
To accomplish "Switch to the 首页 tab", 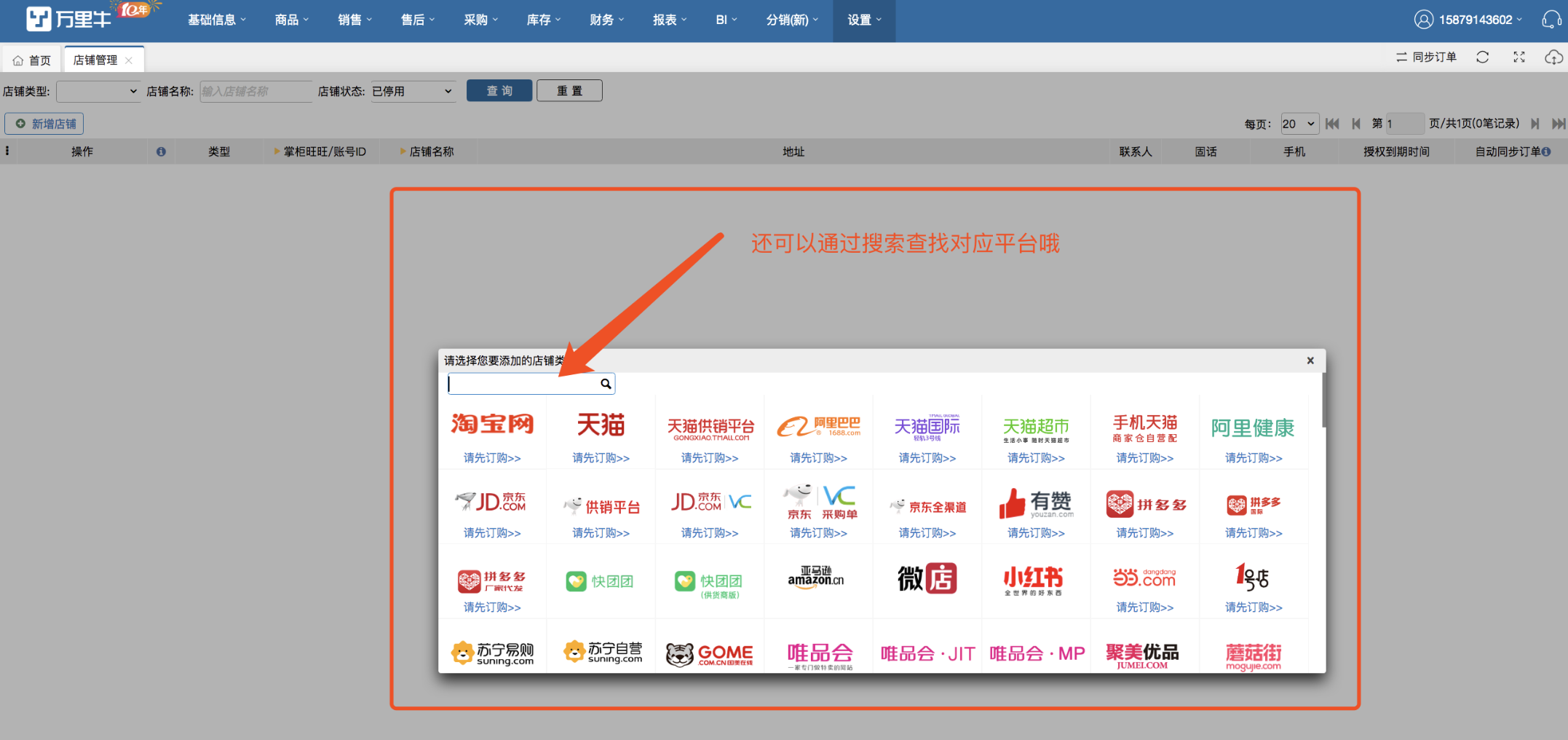I will pyautogui.click(x=33, y=60).
